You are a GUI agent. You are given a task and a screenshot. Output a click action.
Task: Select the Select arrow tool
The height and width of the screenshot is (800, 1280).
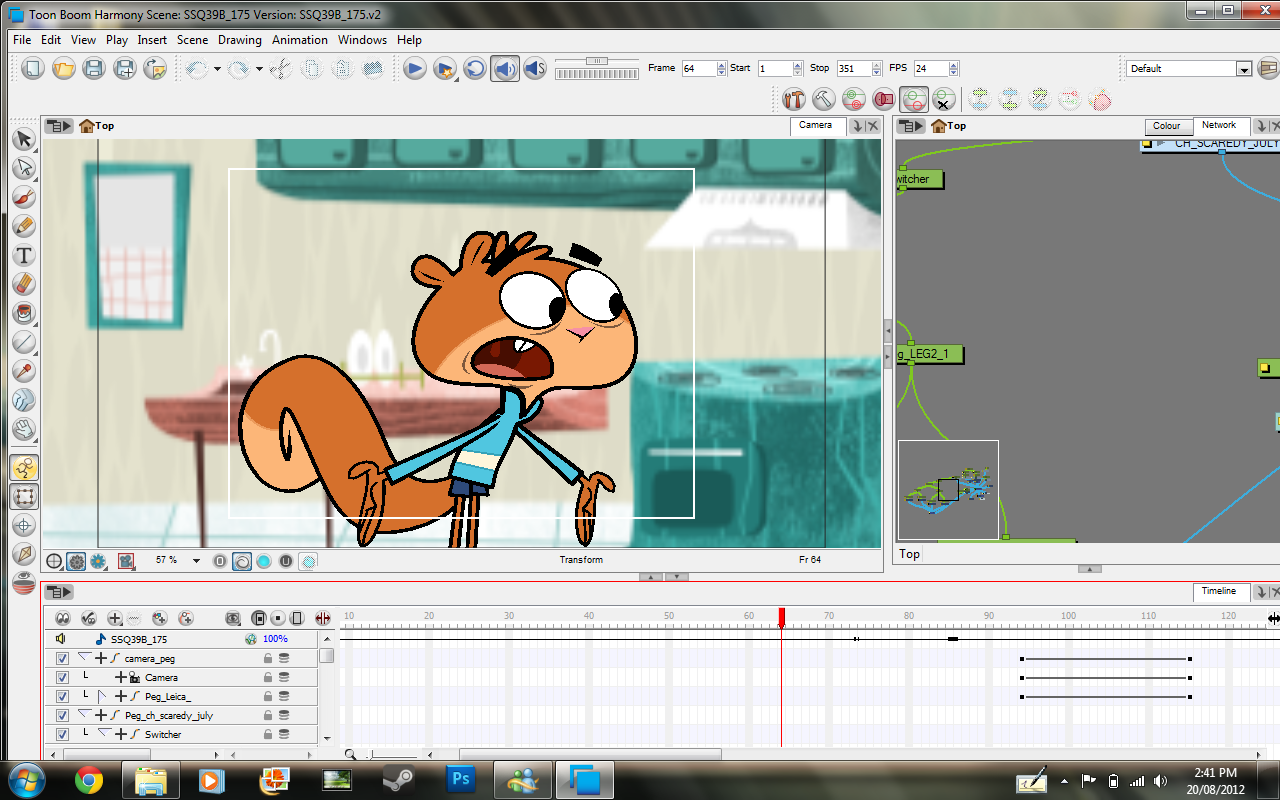(x=24, y=139)
